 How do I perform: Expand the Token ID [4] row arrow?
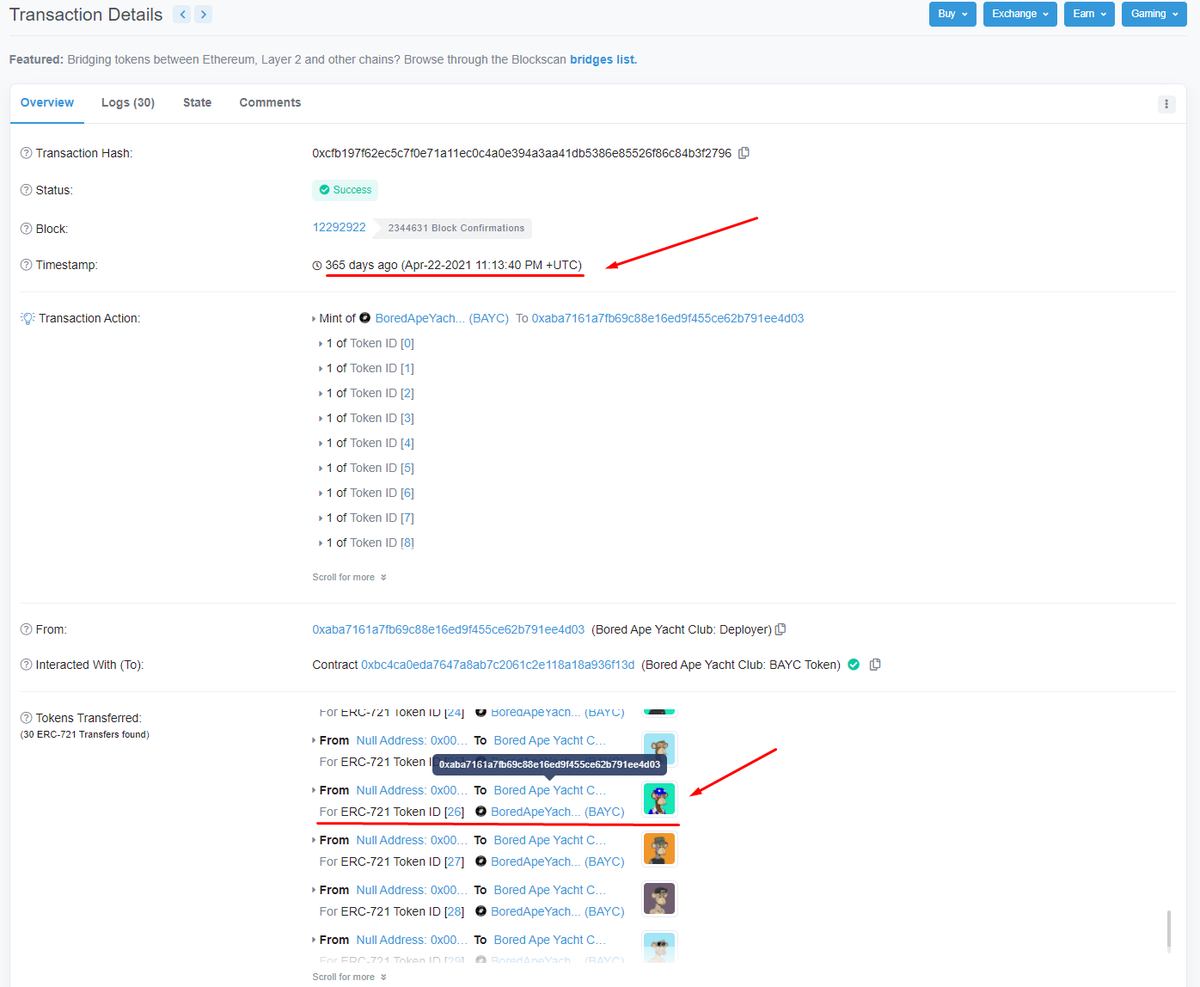pyautogui.click(x=321, y=443)
